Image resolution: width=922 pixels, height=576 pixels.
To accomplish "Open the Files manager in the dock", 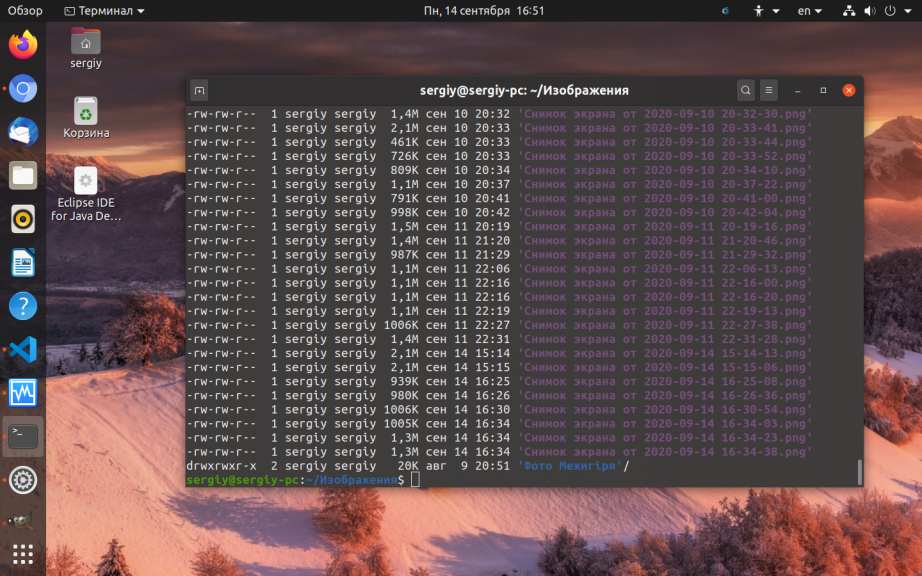I will tap(23, 176).
